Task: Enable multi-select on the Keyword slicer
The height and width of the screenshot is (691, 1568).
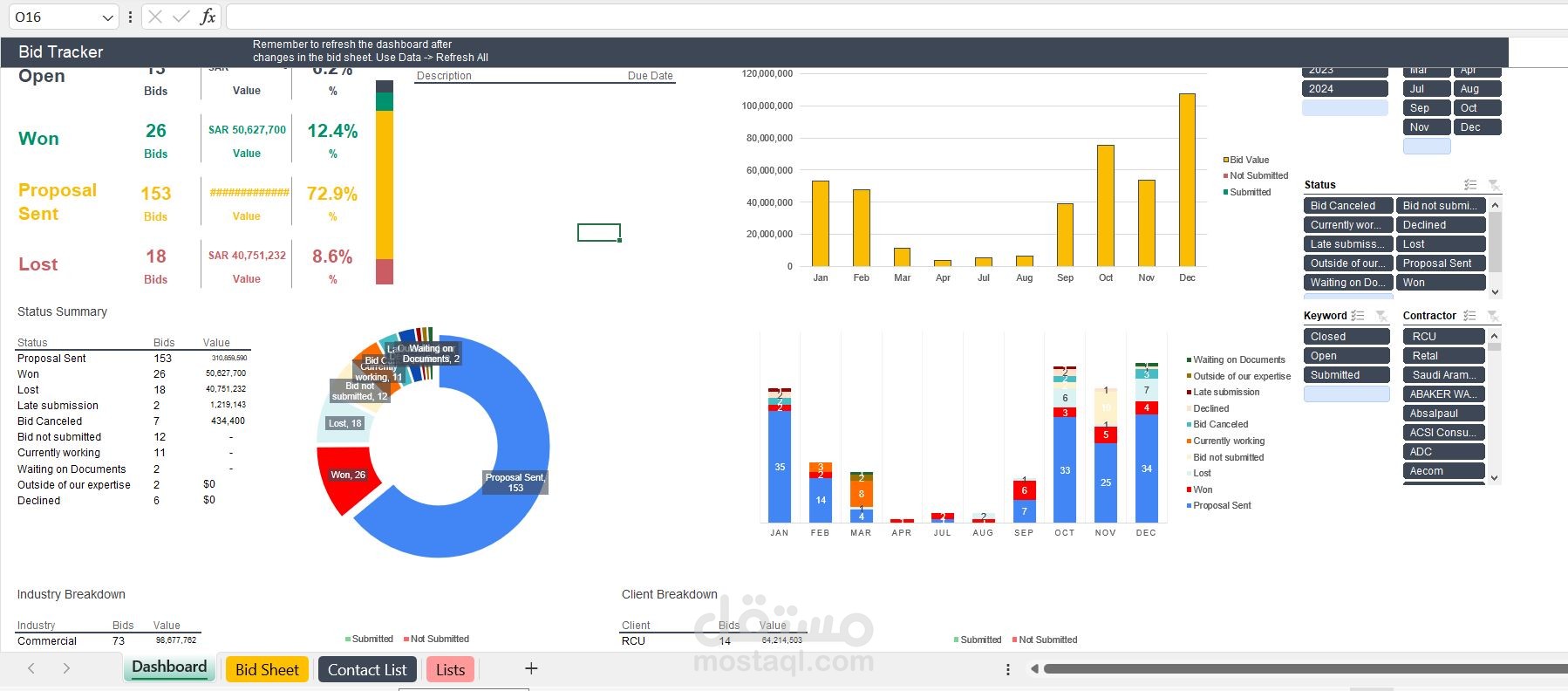Action: 1358,316
